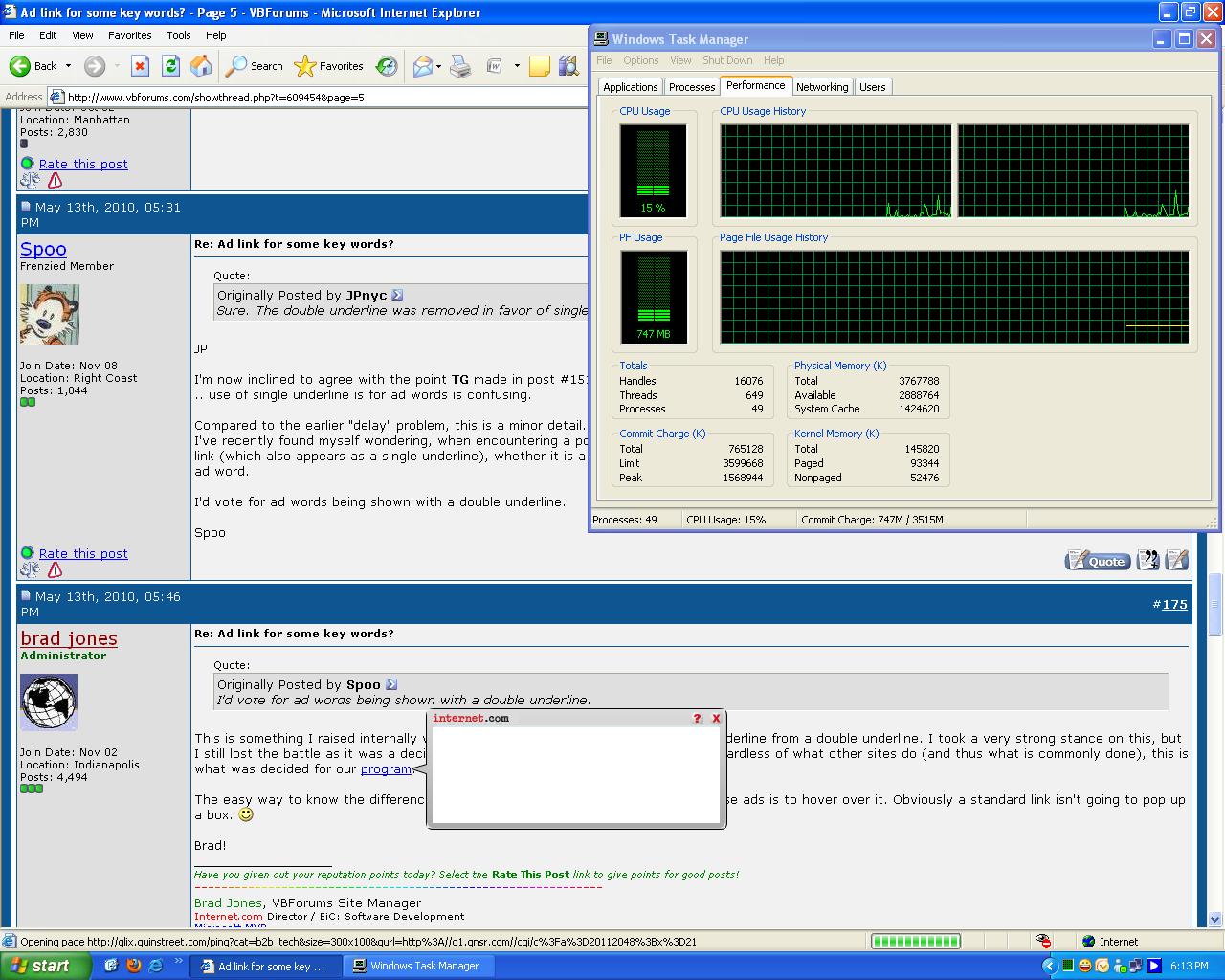The width and height of the screenshot is (1225, 980).
Task: Launch Firefox from Quick Launch
Action: tap(133, 966)
